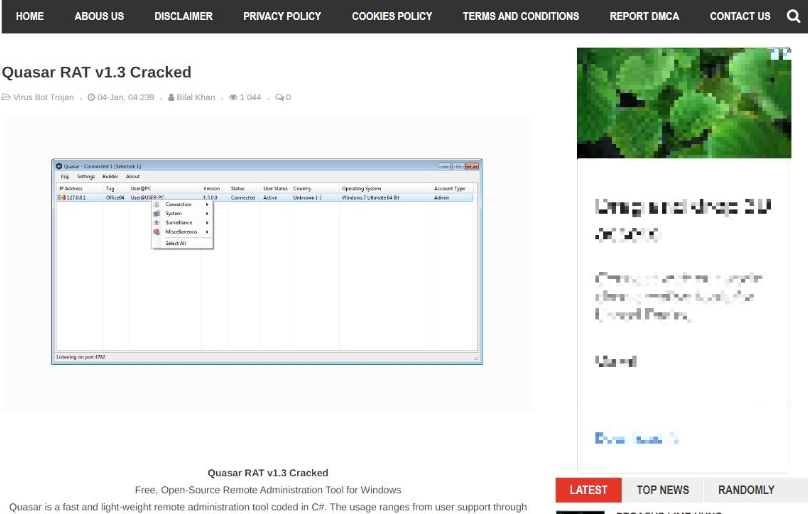Open the PRIVACY POLICY page
808x514 pixels.
pos(282,16)
